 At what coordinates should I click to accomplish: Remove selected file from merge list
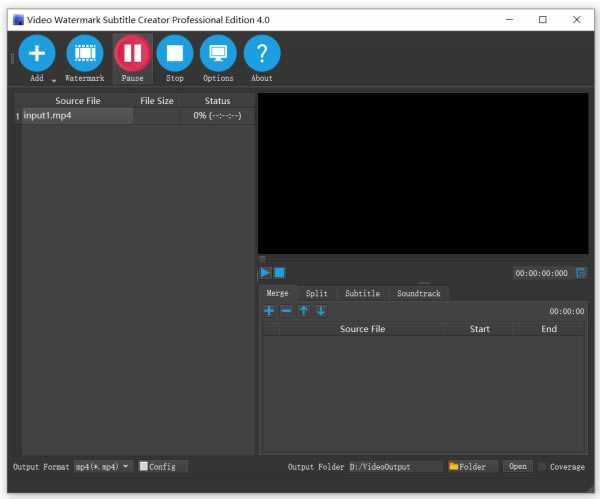click(286, 311)
